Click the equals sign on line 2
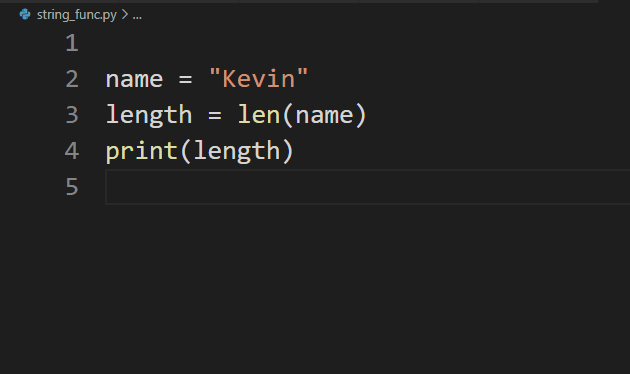 [x=185, y=79]
